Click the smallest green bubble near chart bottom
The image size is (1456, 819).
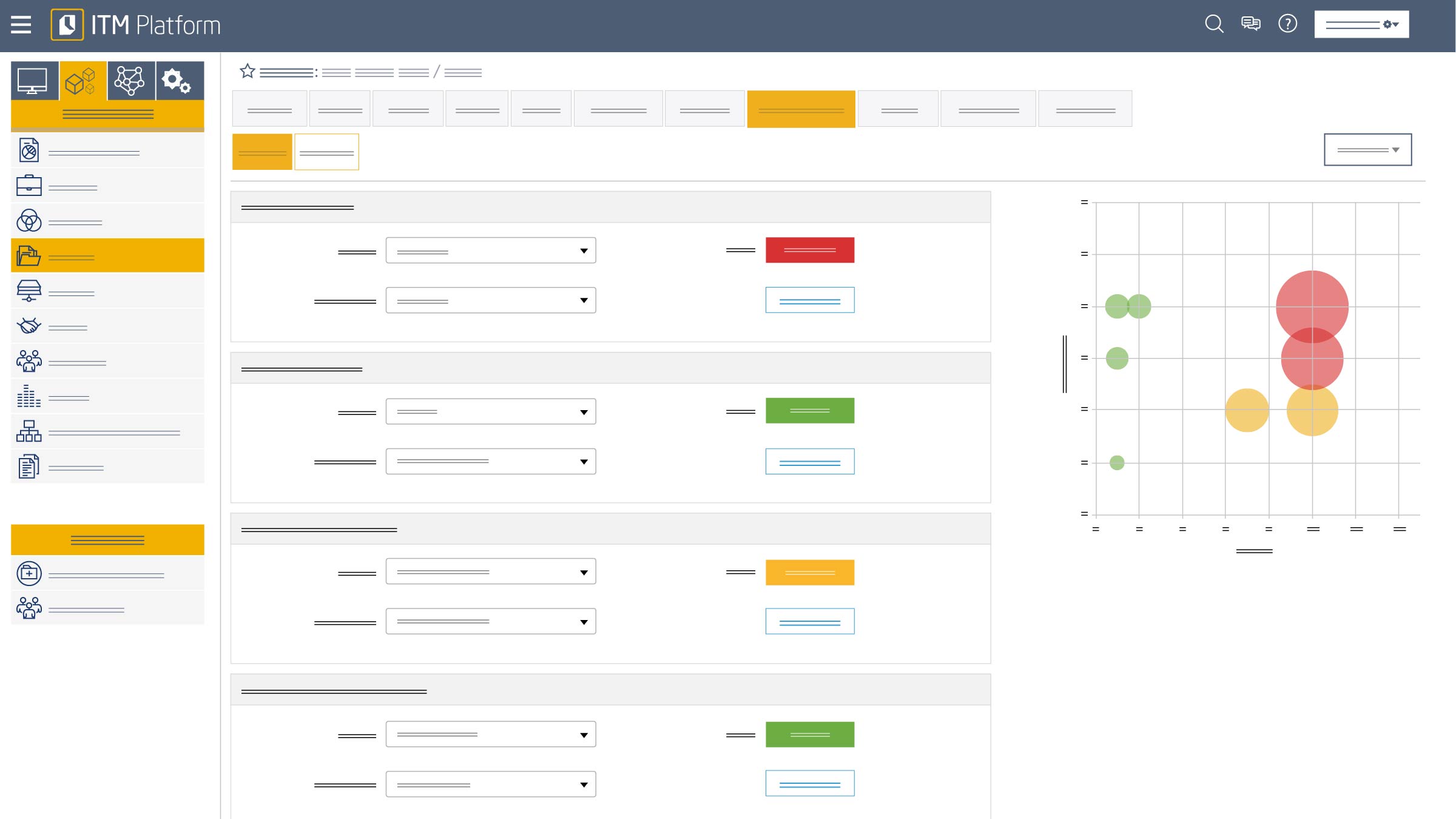1117,463
